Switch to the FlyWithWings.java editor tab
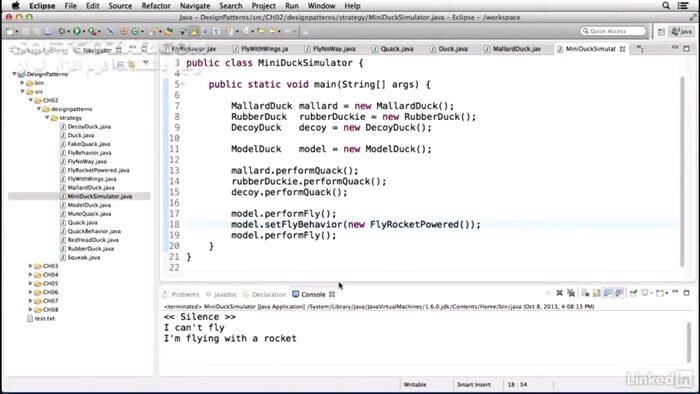The image size is (700, 394). [x=260, y=49]
